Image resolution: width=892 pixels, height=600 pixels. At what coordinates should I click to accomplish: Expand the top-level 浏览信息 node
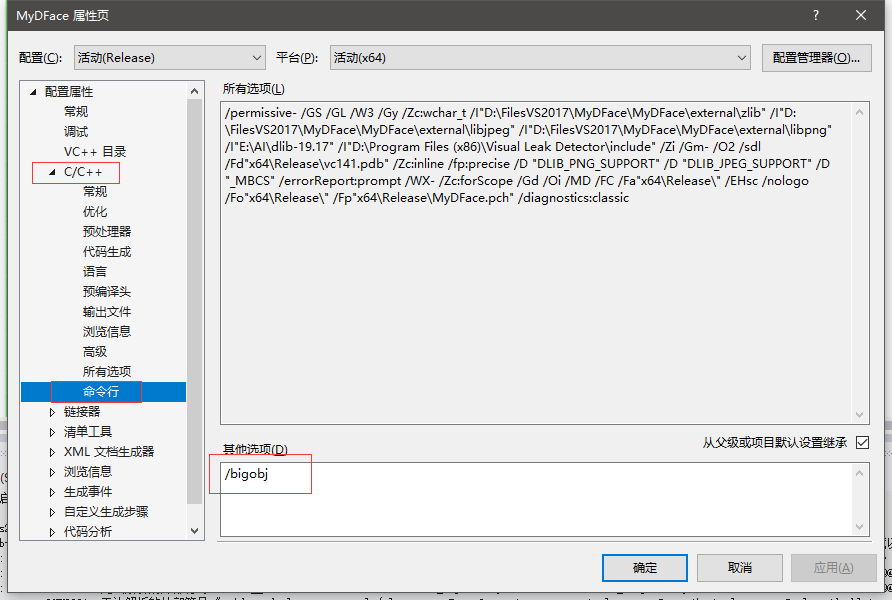point(52,471)
